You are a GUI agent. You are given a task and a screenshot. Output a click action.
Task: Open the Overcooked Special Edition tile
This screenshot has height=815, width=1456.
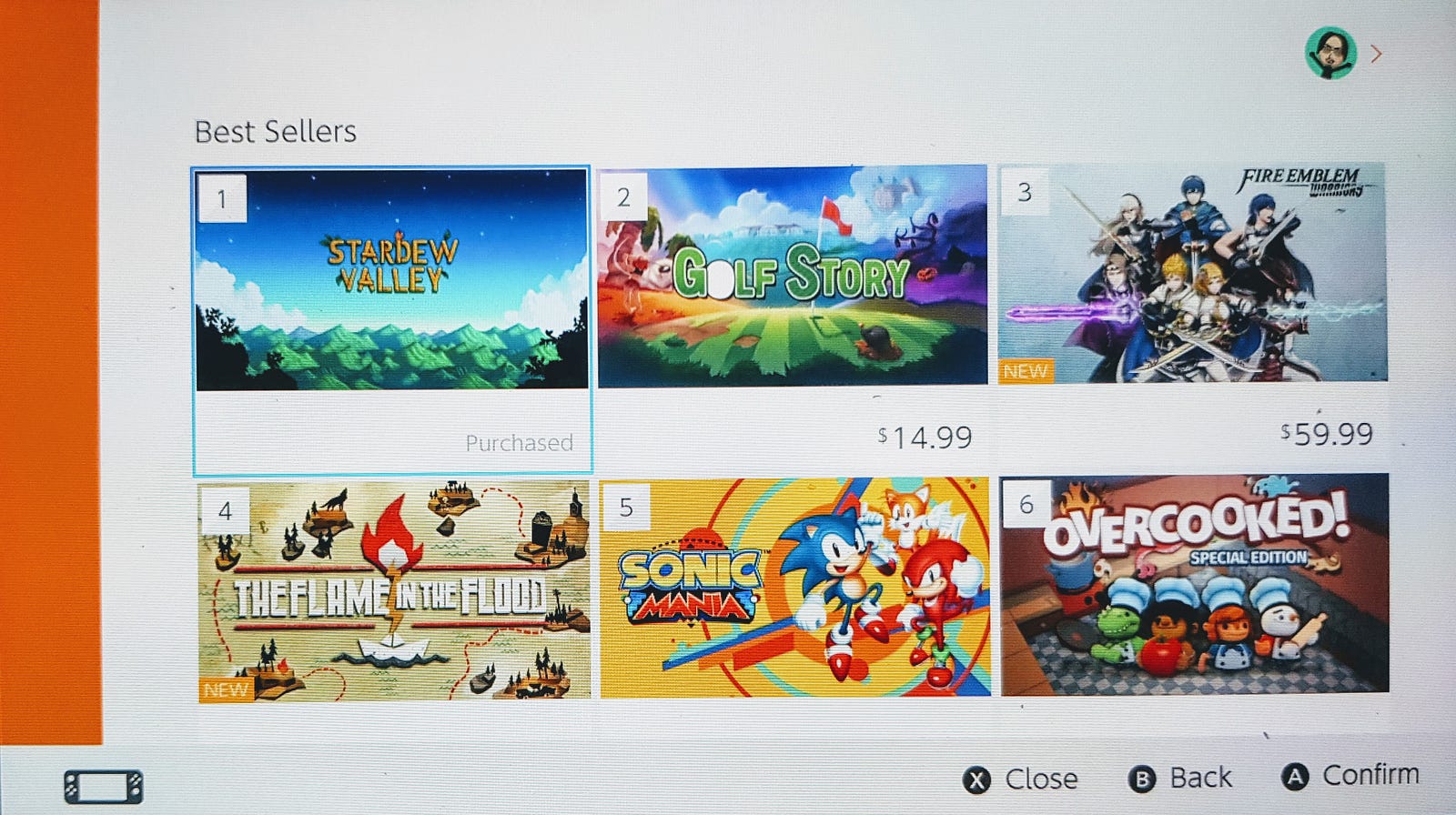pos(1195,584)
